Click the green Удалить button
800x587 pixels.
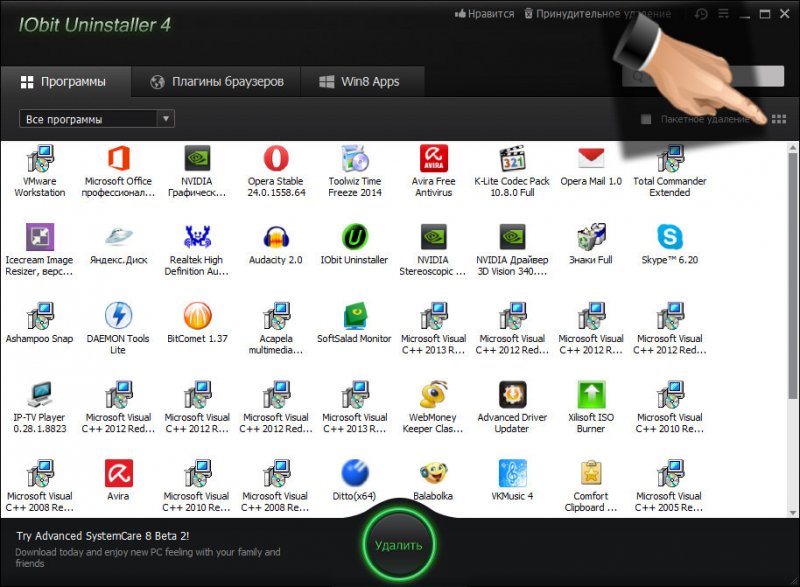click(399, 545)
